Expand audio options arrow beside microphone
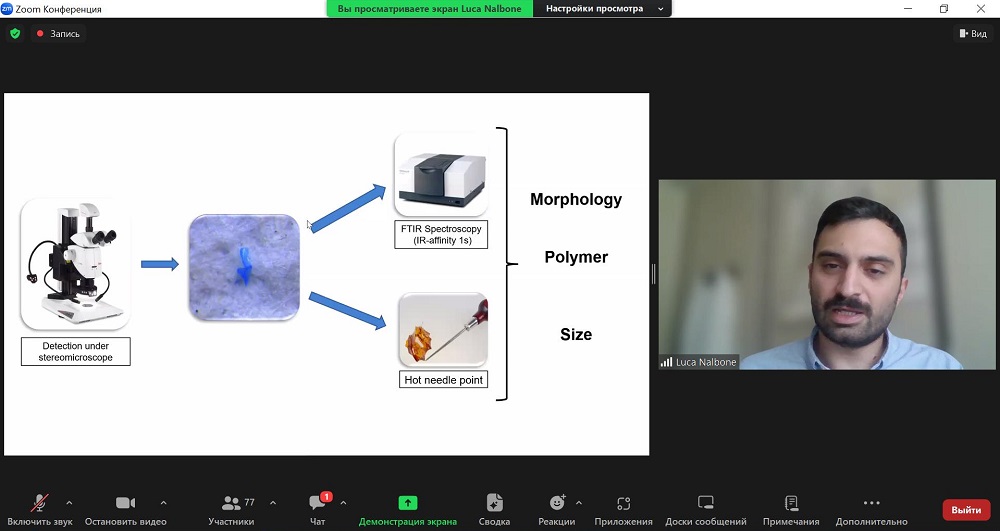Image resolution: width=1000 pixels, height=531 pixels. point(69,502)
